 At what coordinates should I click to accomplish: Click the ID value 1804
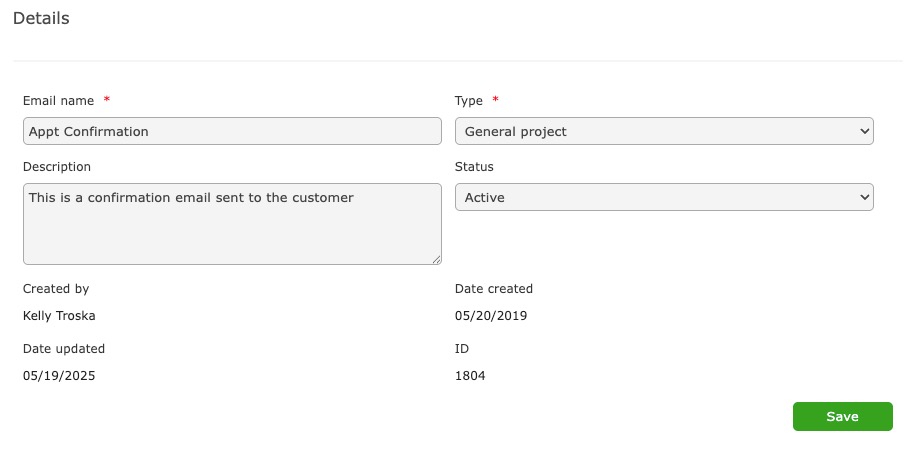470,376
